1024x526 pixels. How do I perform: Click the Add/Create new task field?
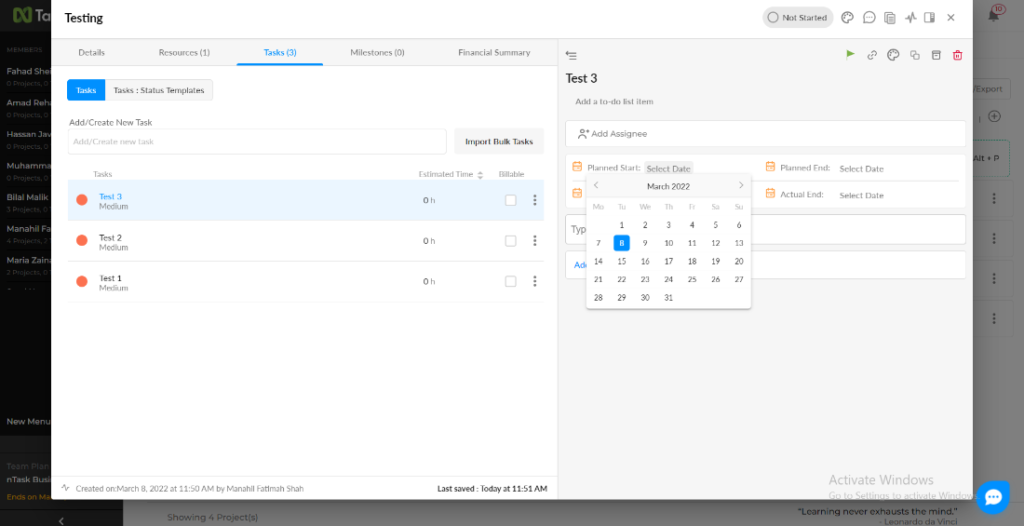click(257, 141)
